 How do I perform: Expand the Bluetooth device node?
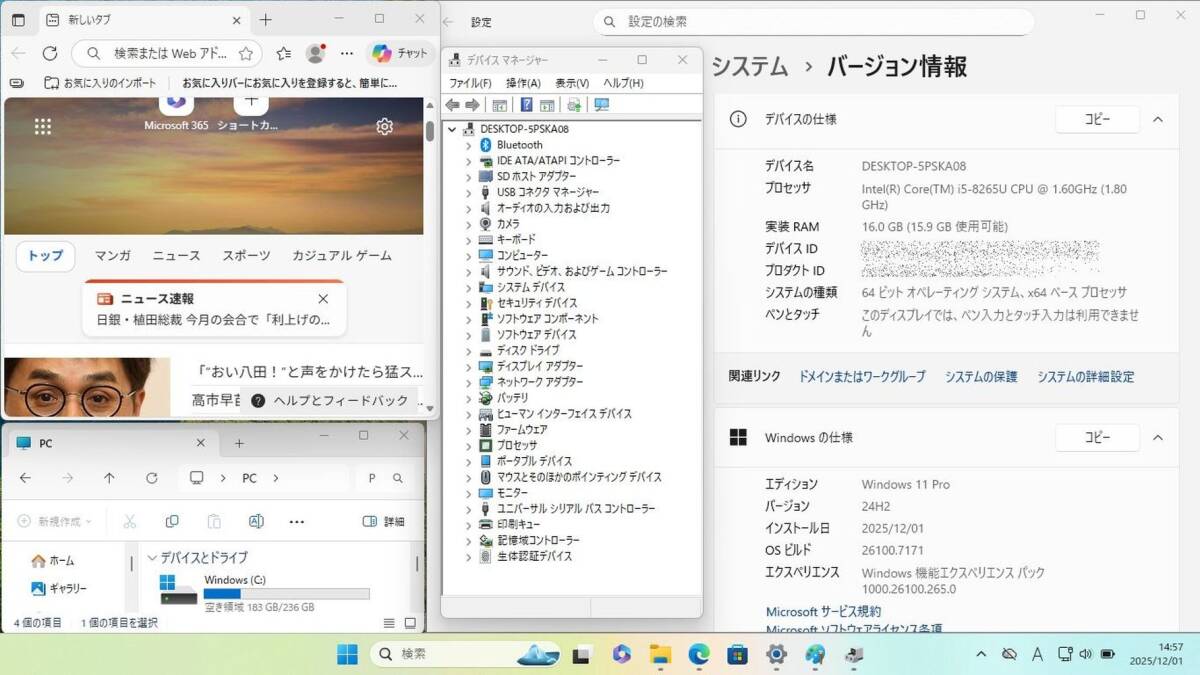coord(468,145)
